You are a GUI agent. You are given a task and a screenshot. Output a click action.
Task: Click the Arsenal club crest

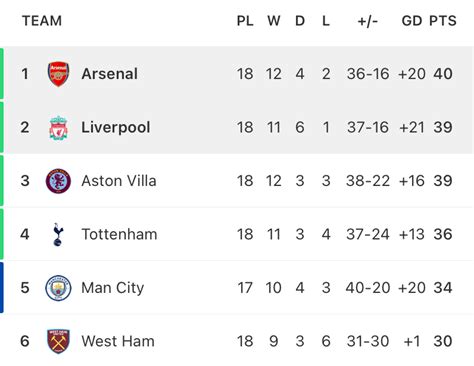click(58, 74)
